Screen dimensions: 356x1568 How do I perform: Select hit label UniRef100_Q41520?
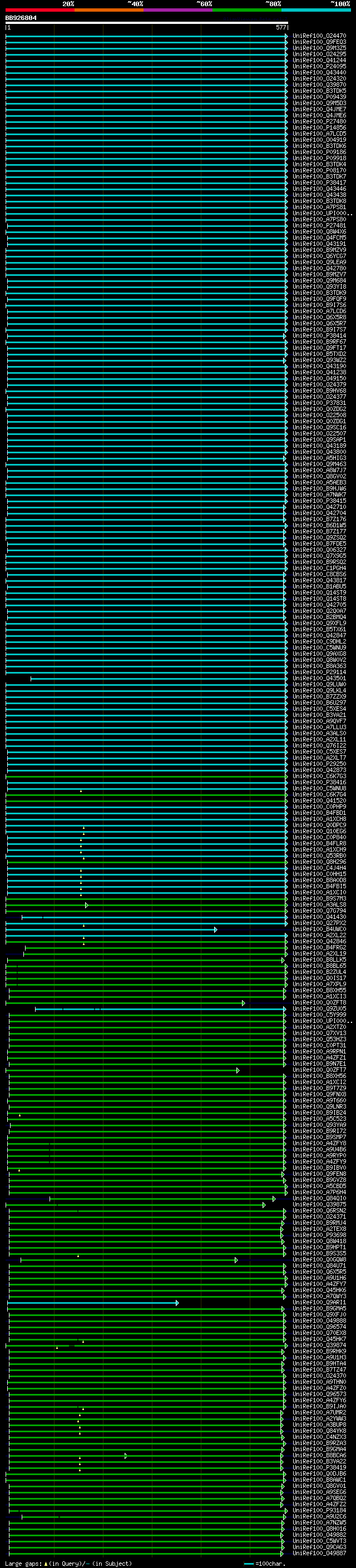[319, 801]
